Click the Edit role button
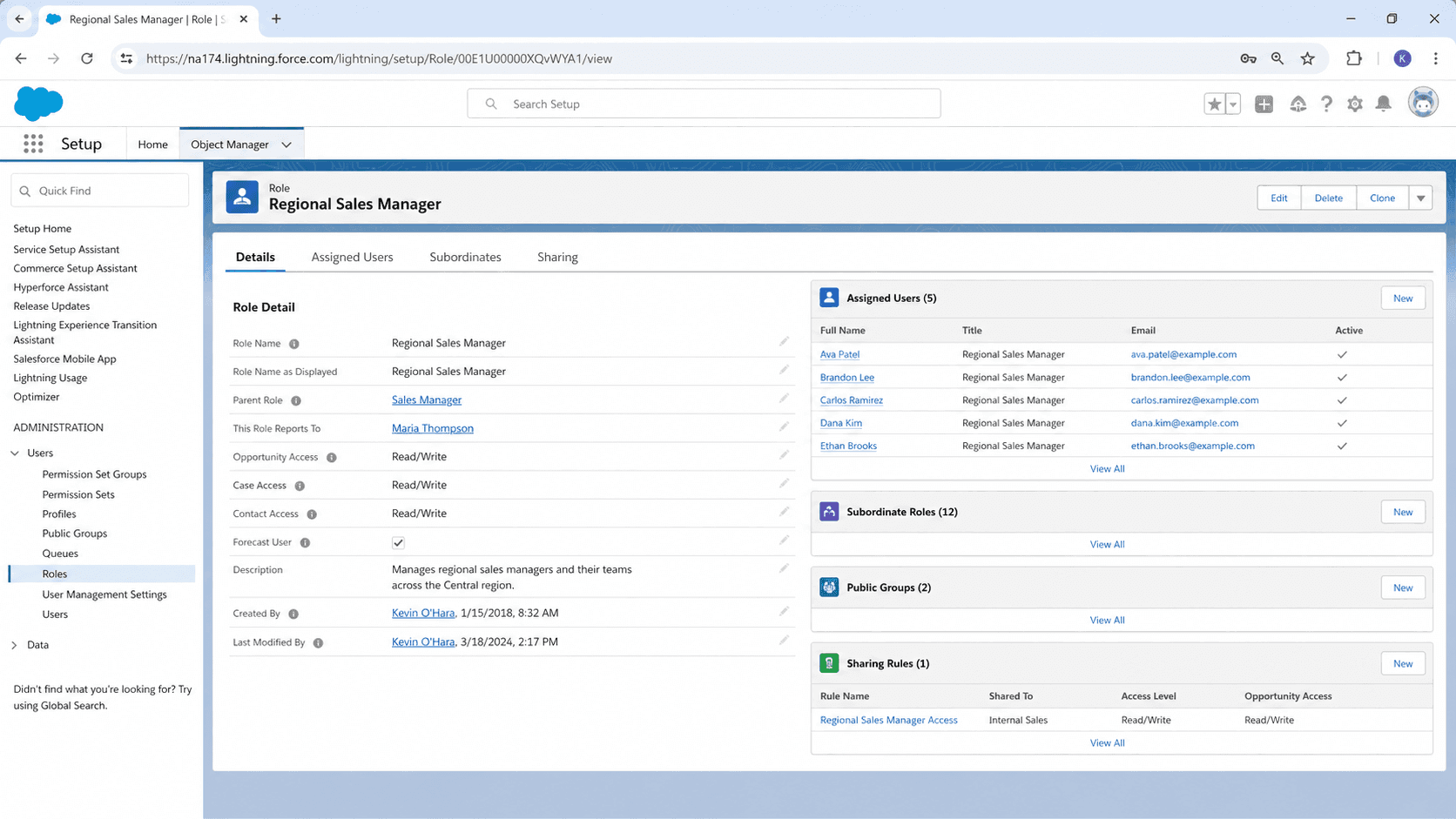 click(1278, 198)
